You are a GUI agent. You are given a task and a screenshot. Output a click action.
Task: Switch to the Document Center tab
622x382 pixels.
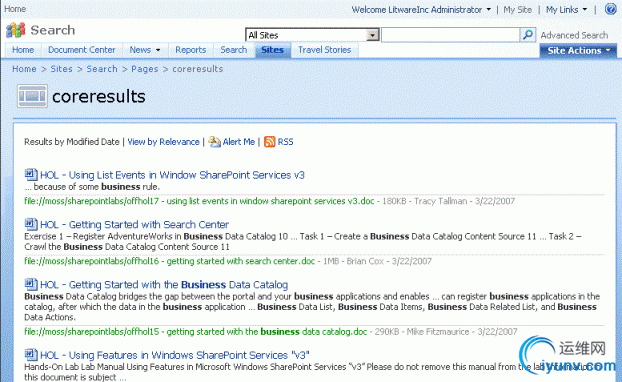[82, 50]
